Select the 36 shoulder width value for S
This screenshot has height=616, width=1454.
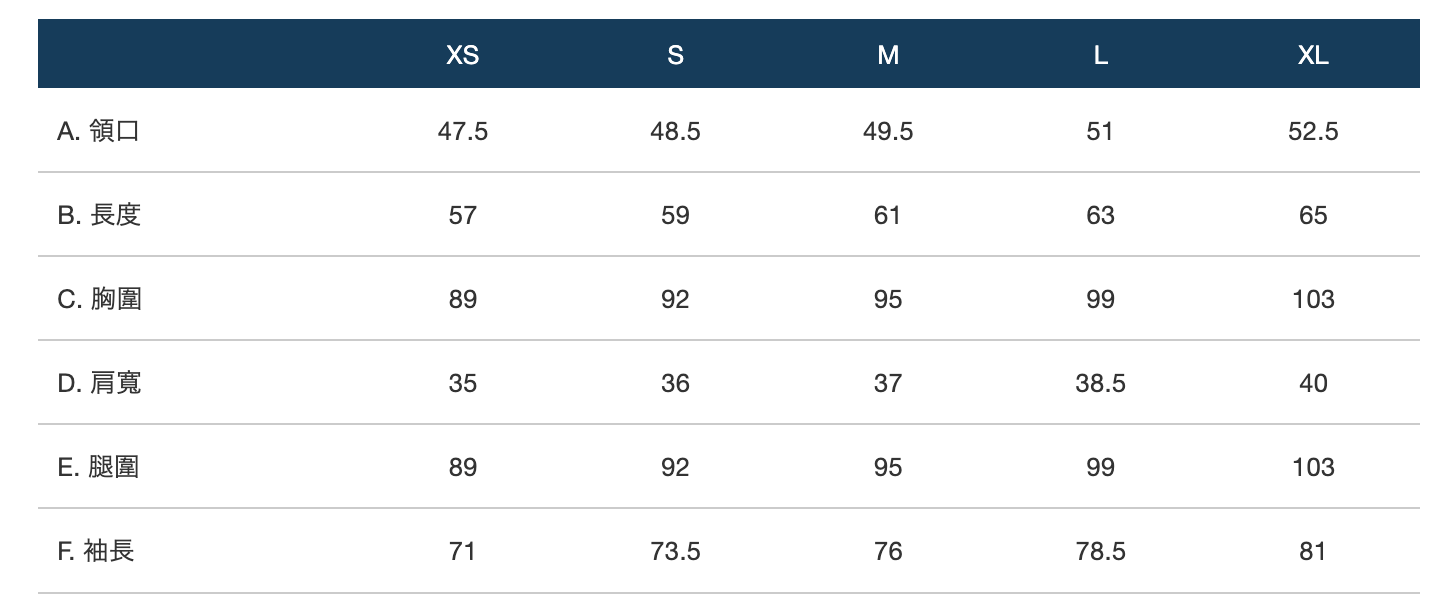(675, 383)
